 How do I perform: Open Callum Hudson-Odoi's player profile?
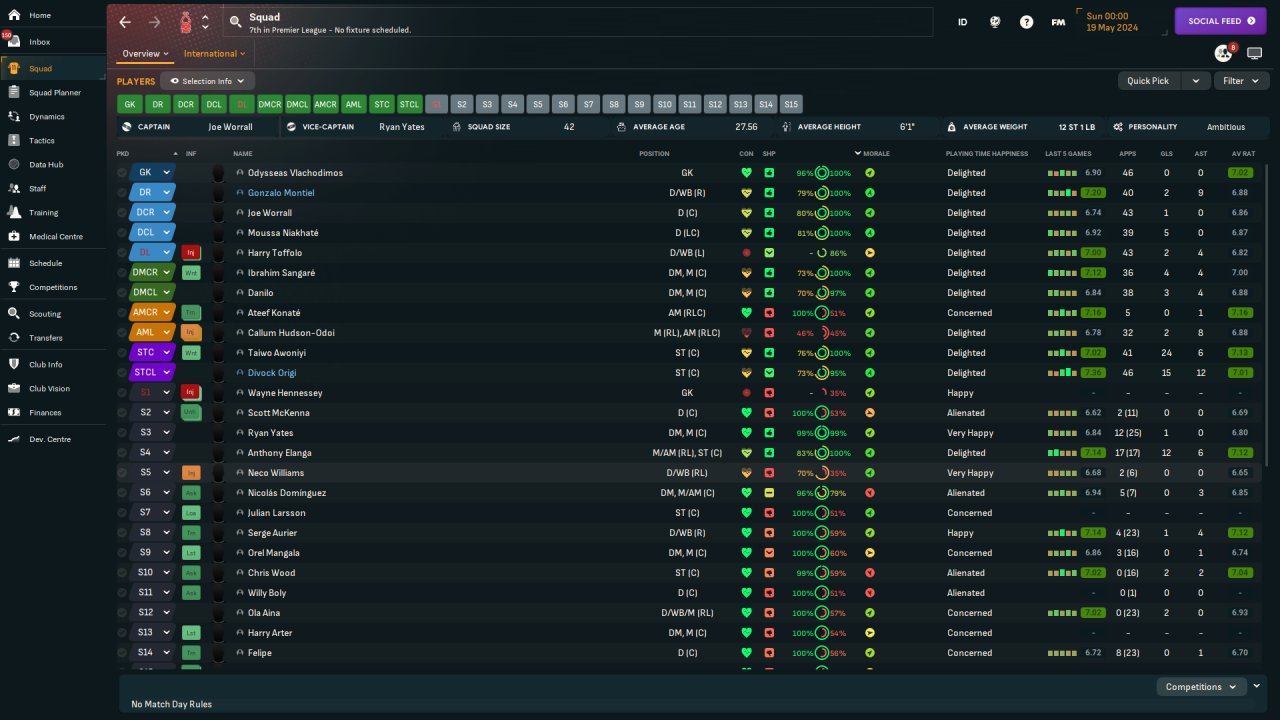point(290,333)
